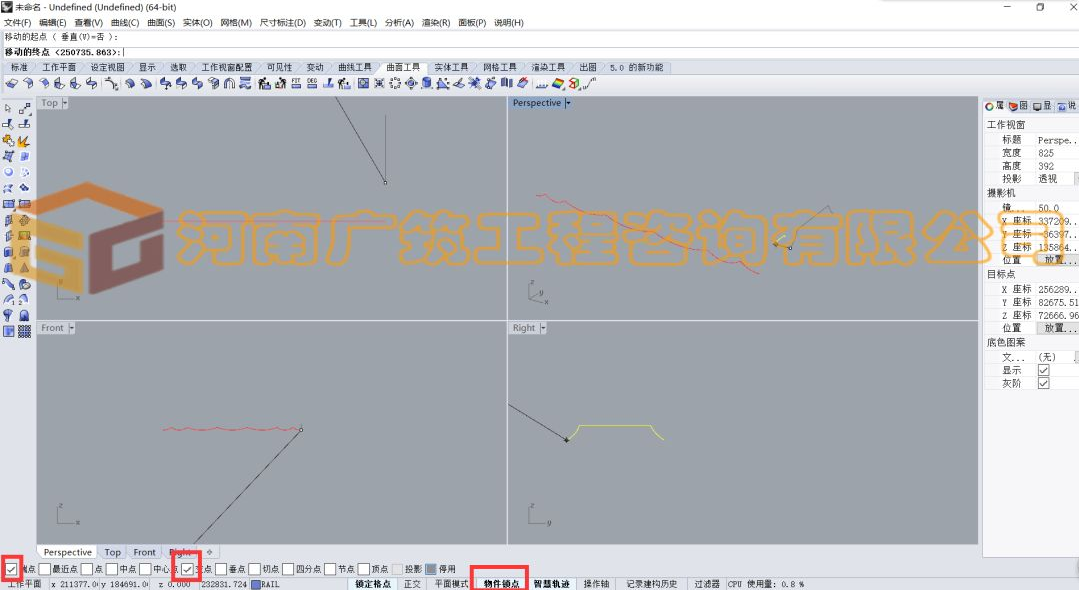Click the RAIL layer color swatch
This screenshot has width=1079, height=590.
[255, 584]
